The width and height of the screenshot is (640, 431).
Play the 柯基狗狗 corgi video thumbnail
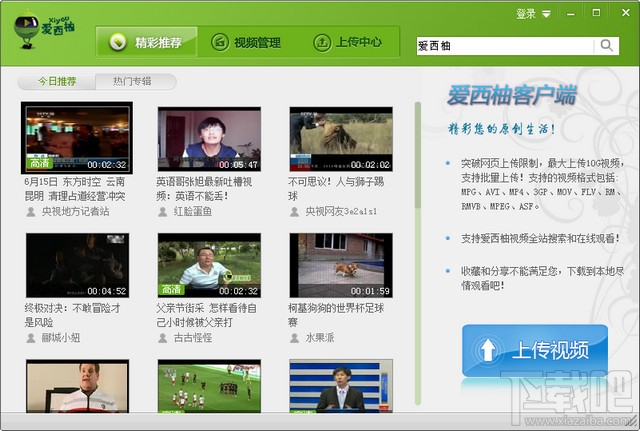(341, 265)
